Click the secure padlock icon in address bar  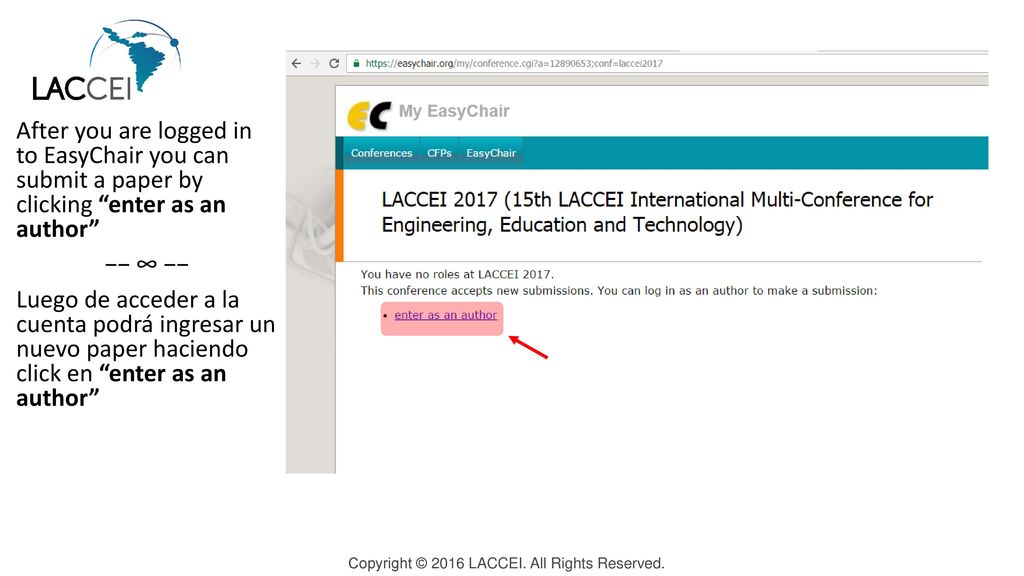[356, 63]
